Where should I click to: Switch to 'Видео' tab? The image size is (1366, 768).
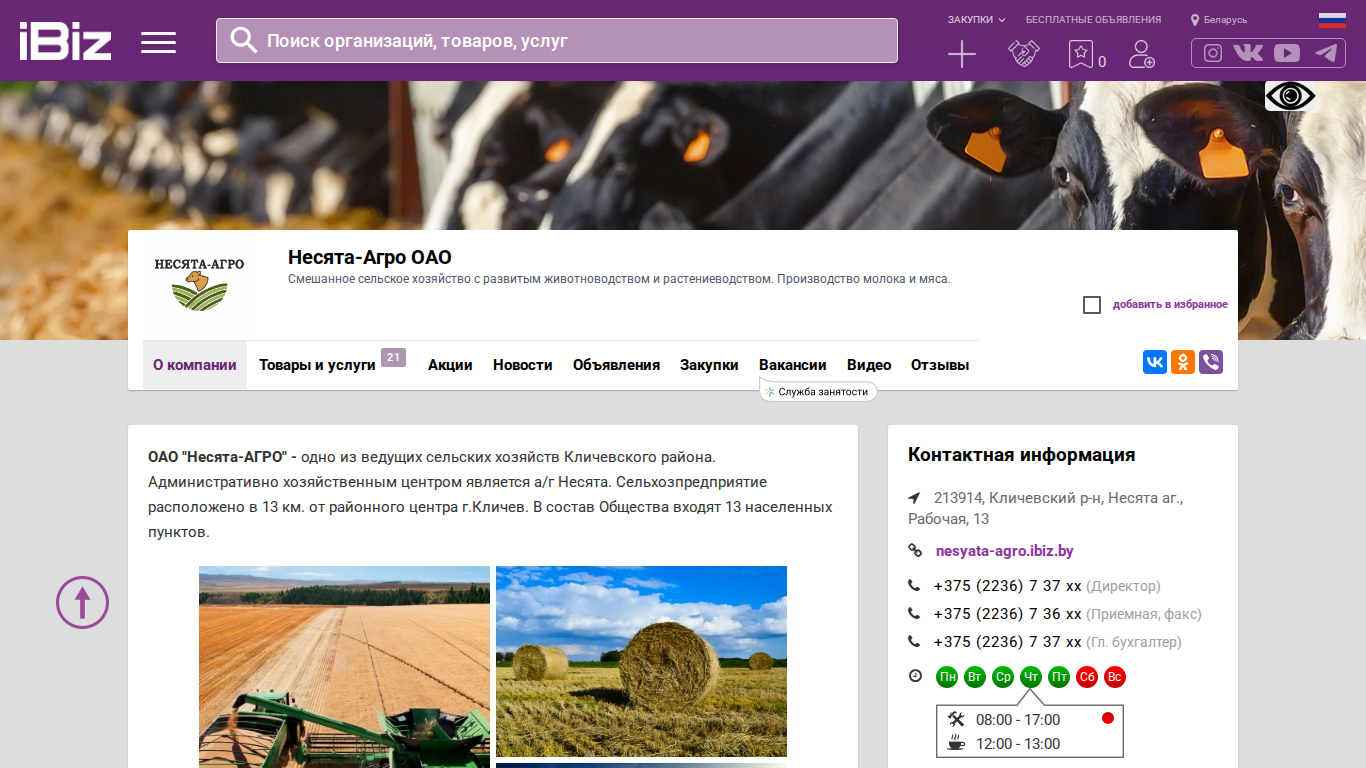[x=869, y=365]
